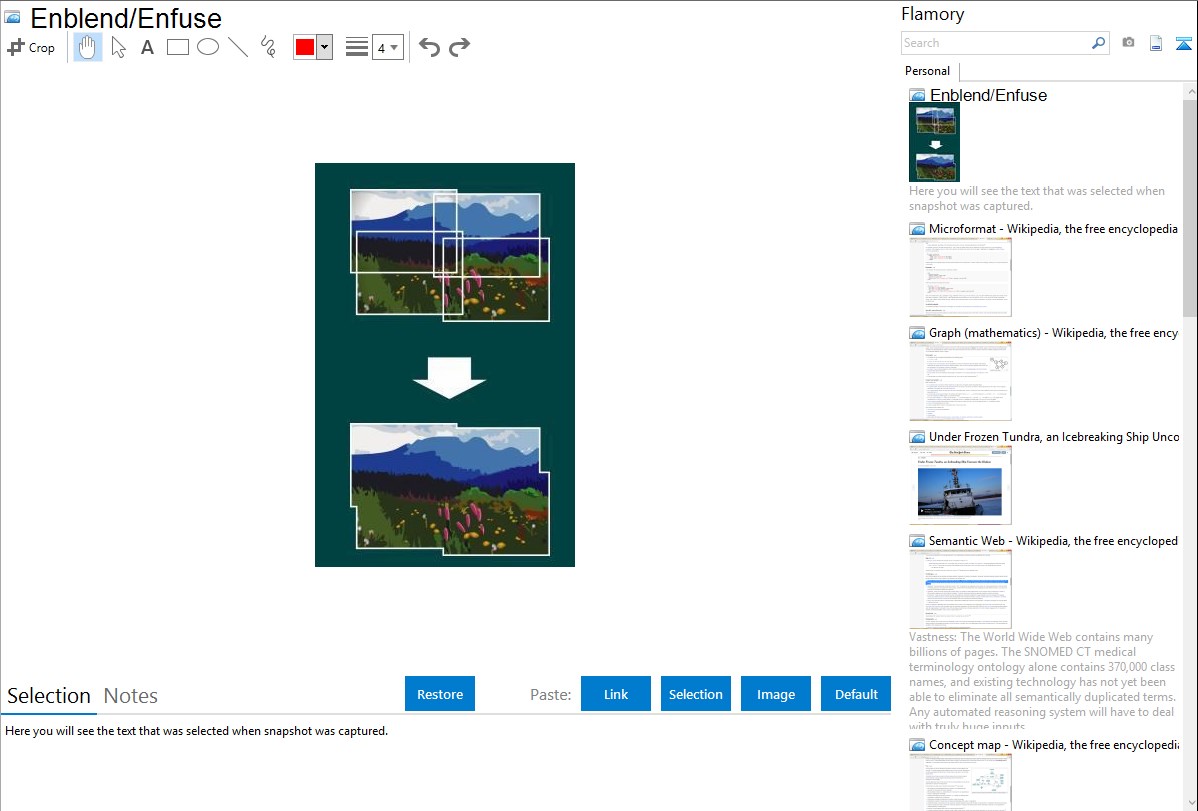The height and width of the screenshot is (811, 1198).
Task: Choose the text annotation tool
Action: pyautogui.click(x=147, y=48)
